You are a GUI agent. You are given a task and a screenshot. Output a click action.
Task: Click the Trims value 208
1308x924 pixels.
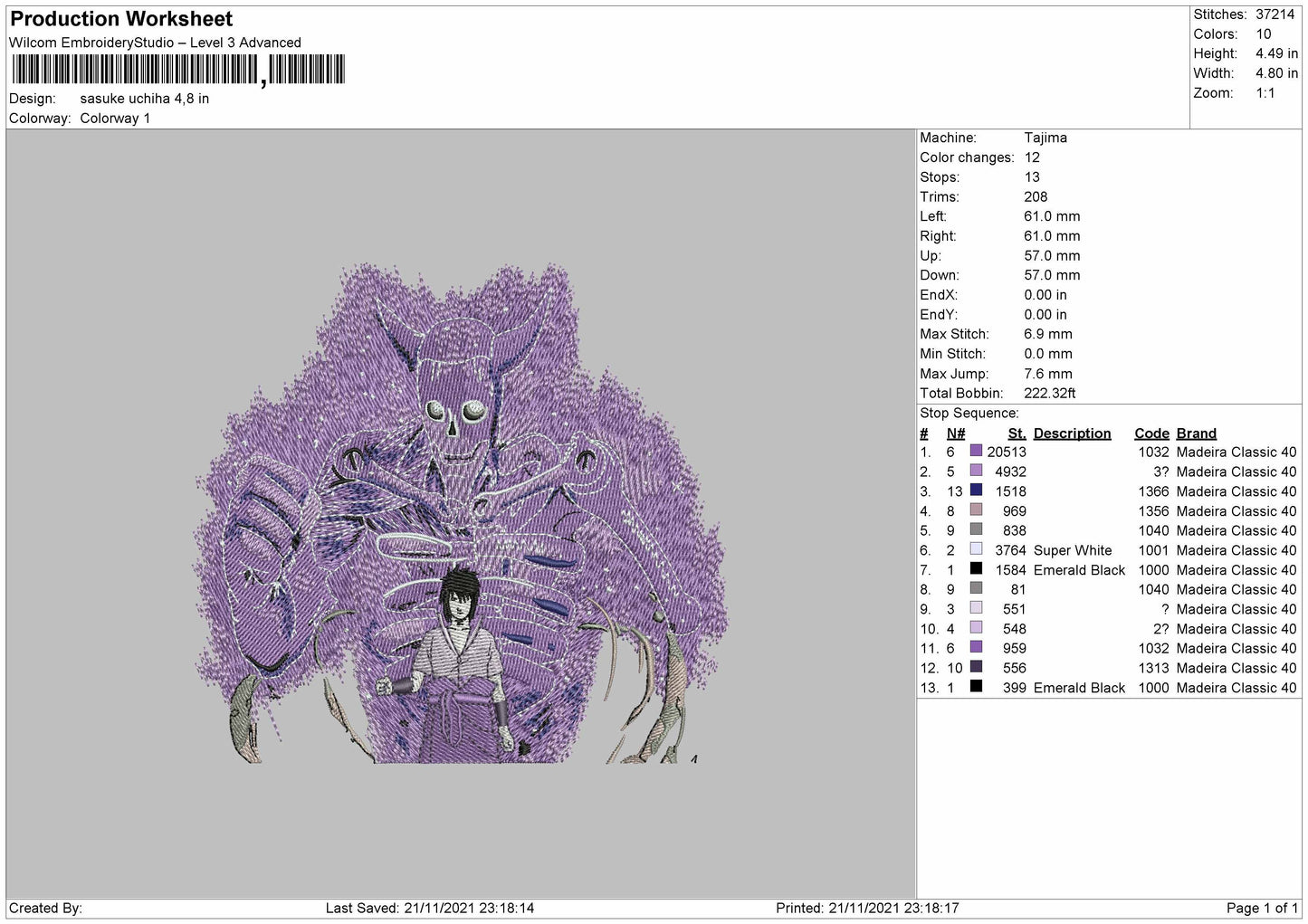click(1036, 196)
